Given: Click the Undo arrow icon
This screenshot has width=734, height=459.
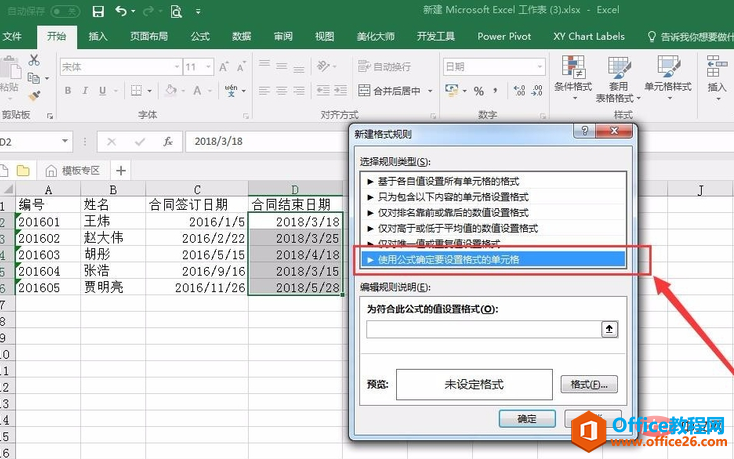Looking at the screenshot, I should pyautogui.click(x=121, y=11).
